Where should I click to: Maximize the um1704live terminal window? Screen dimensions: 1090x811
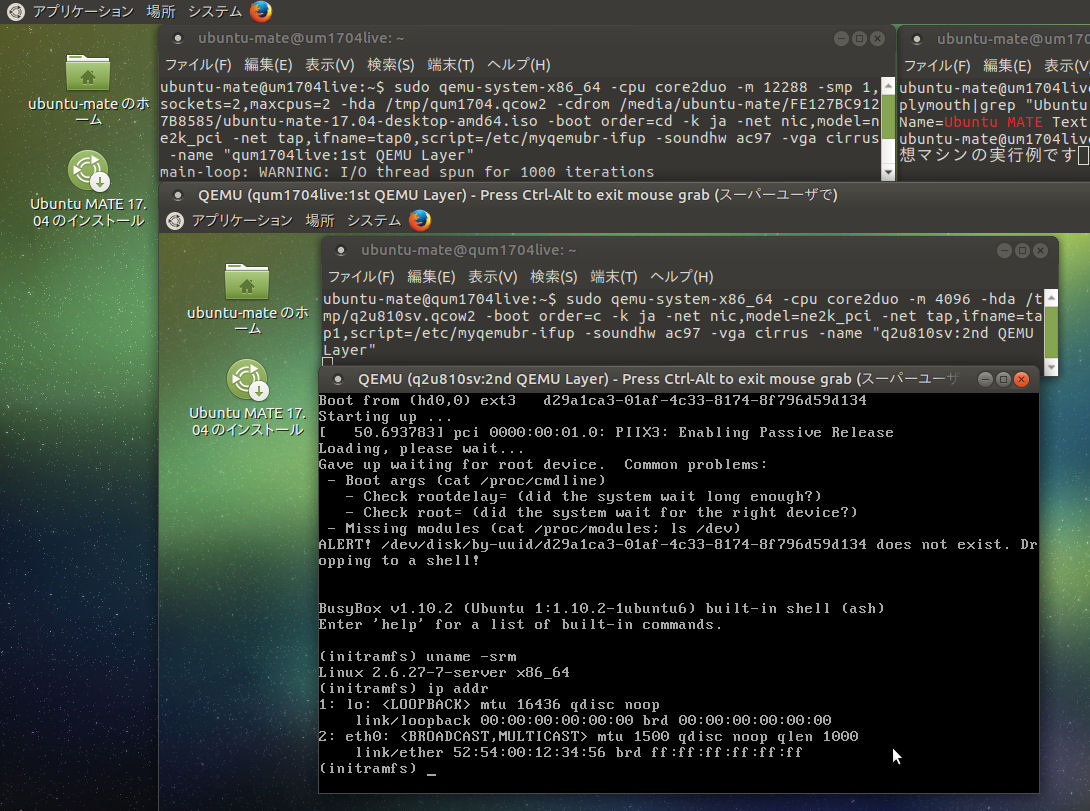pos(859,38)
